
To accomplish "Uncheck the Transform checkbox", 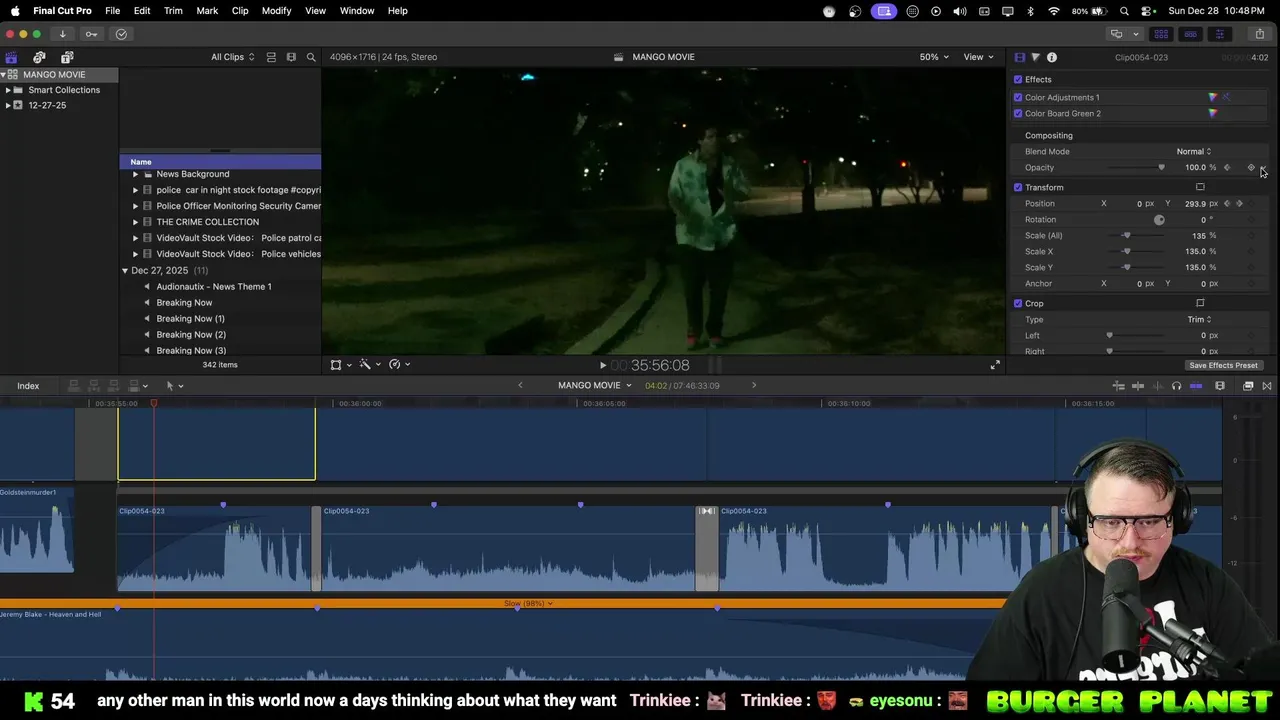I will tap(1018, 187).
